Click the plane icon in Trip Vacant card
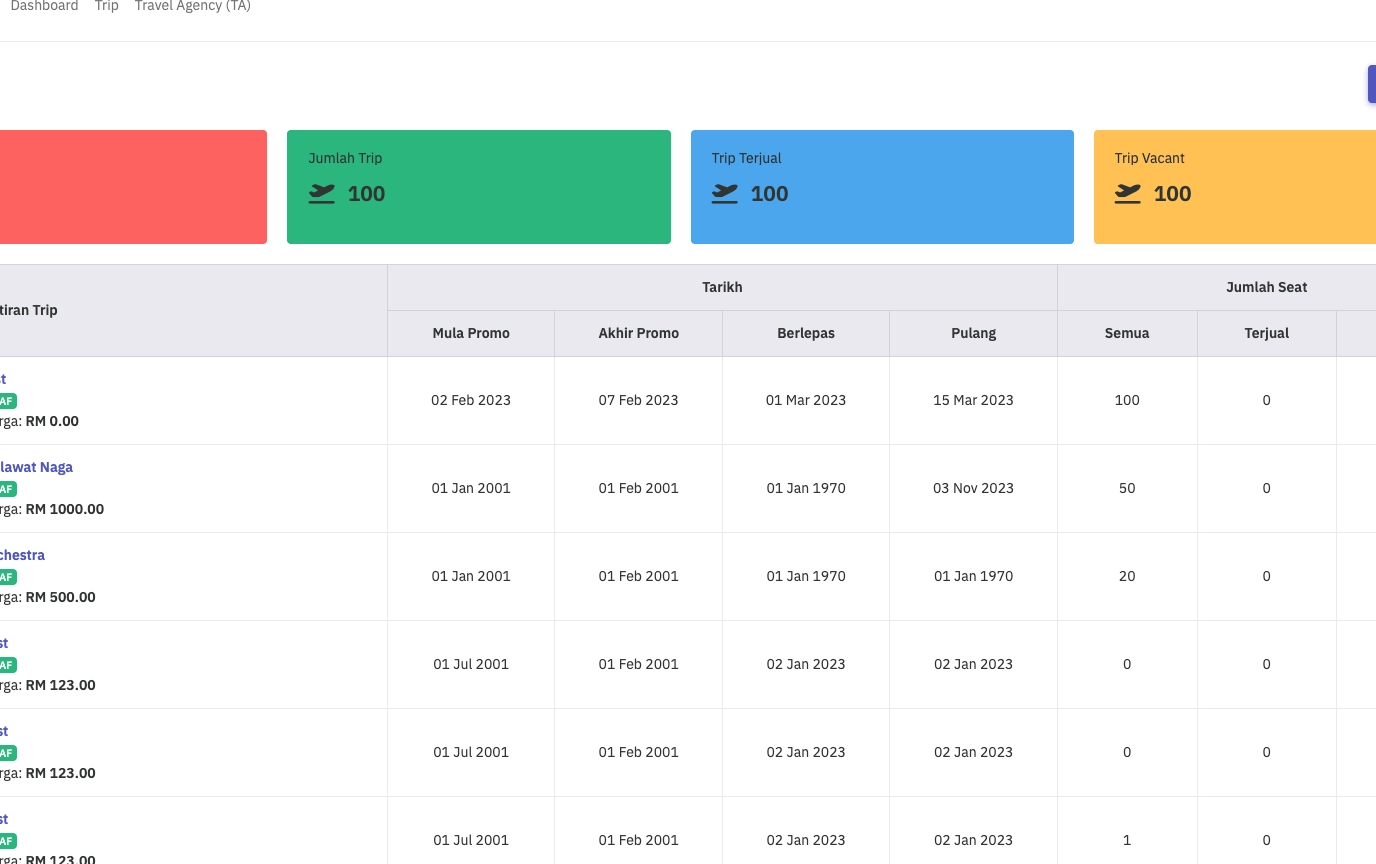The height and width of the screenshot is (864, 1376). coord(1128,194)
